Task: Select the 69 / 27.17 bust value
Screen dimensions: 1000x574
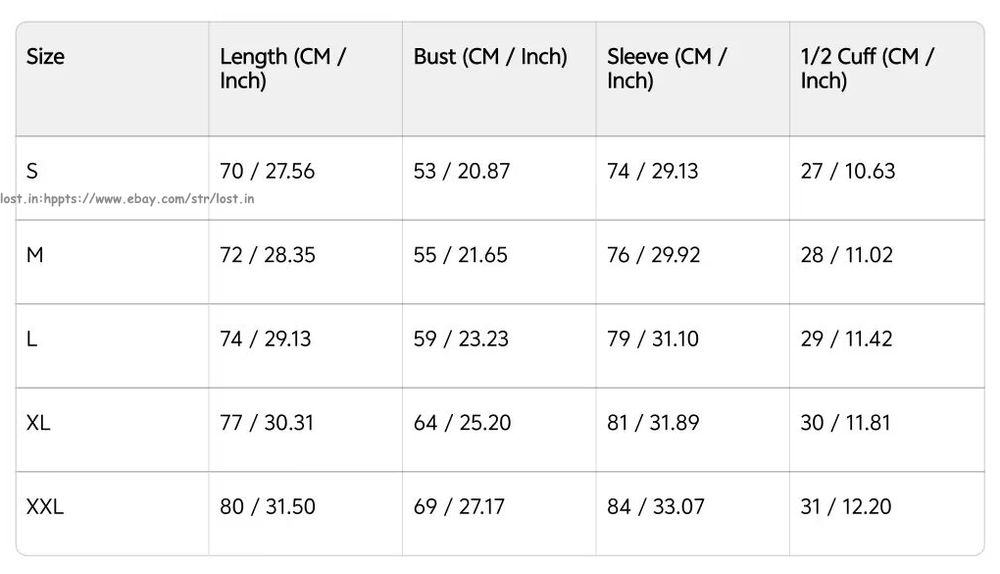Action: click(x=459, y=507)
